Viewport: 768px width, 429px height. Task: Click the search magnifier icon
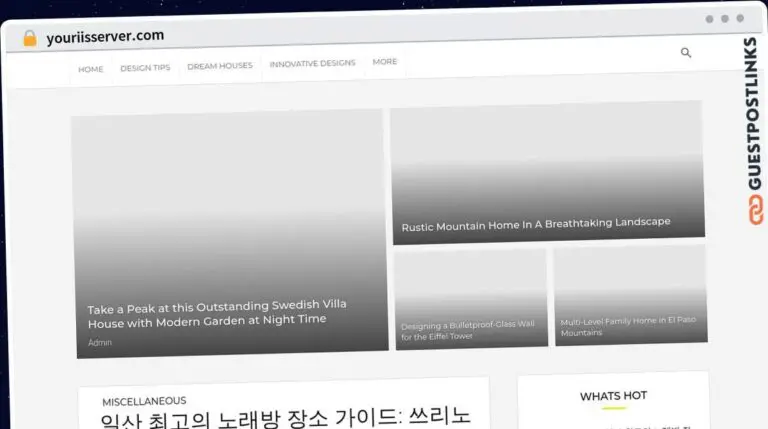(686, 53)
